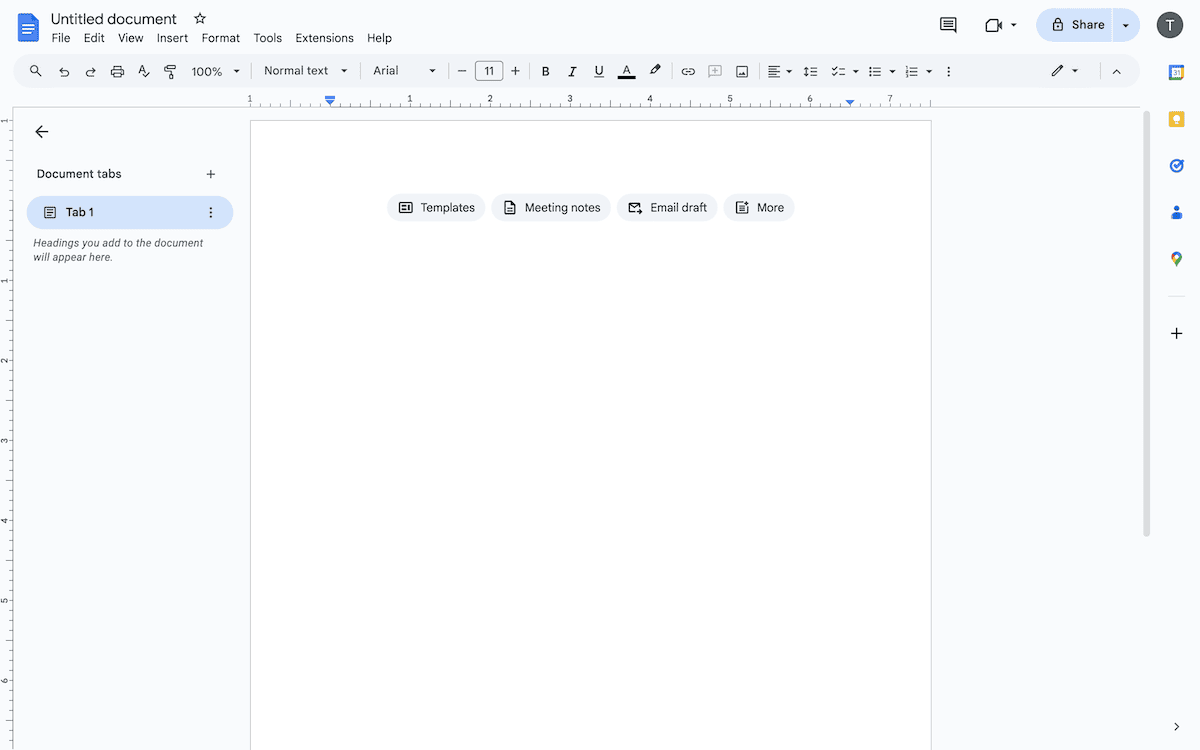Open the comment history icon
Screen dimensions: 1200x750
[x=948, y=25]
